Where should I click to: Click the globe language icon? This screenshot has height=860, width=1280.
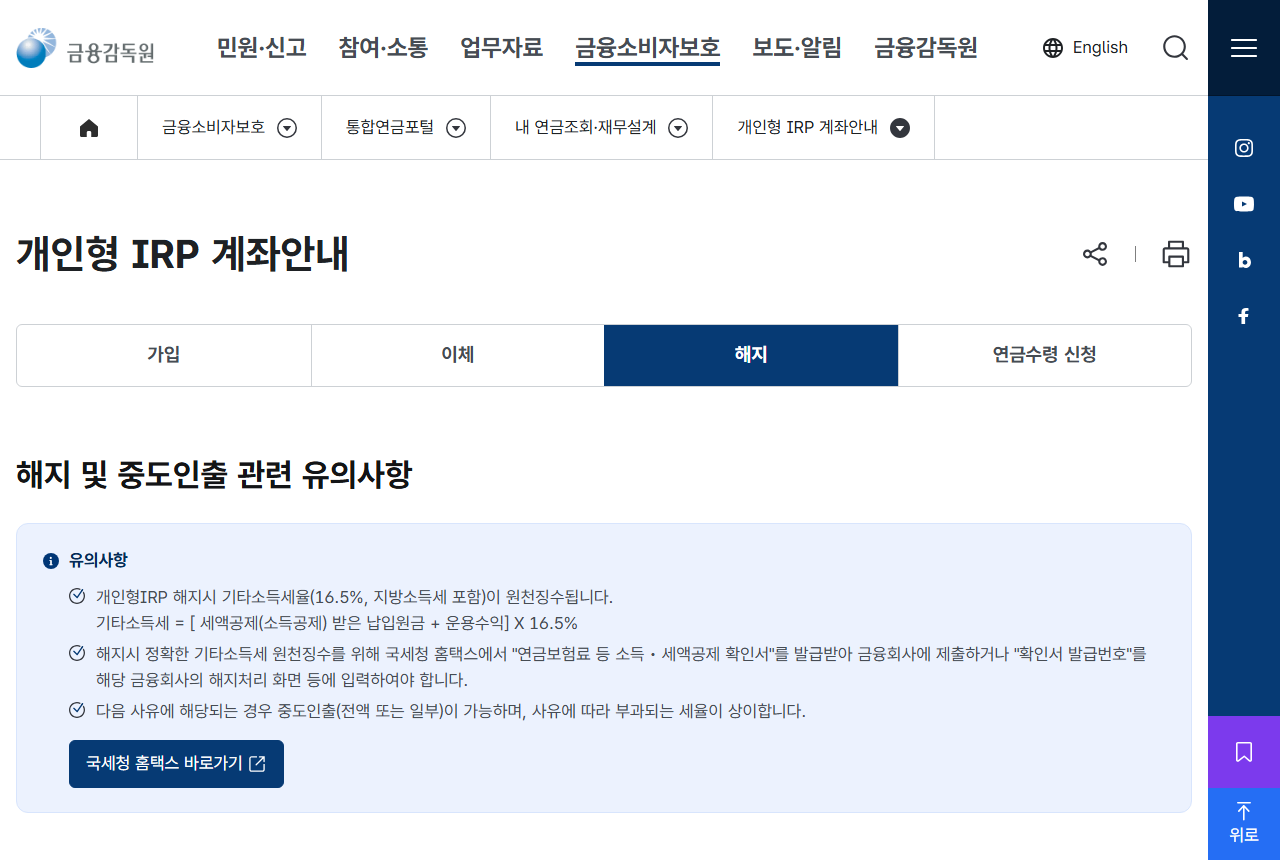point(1053,48)
